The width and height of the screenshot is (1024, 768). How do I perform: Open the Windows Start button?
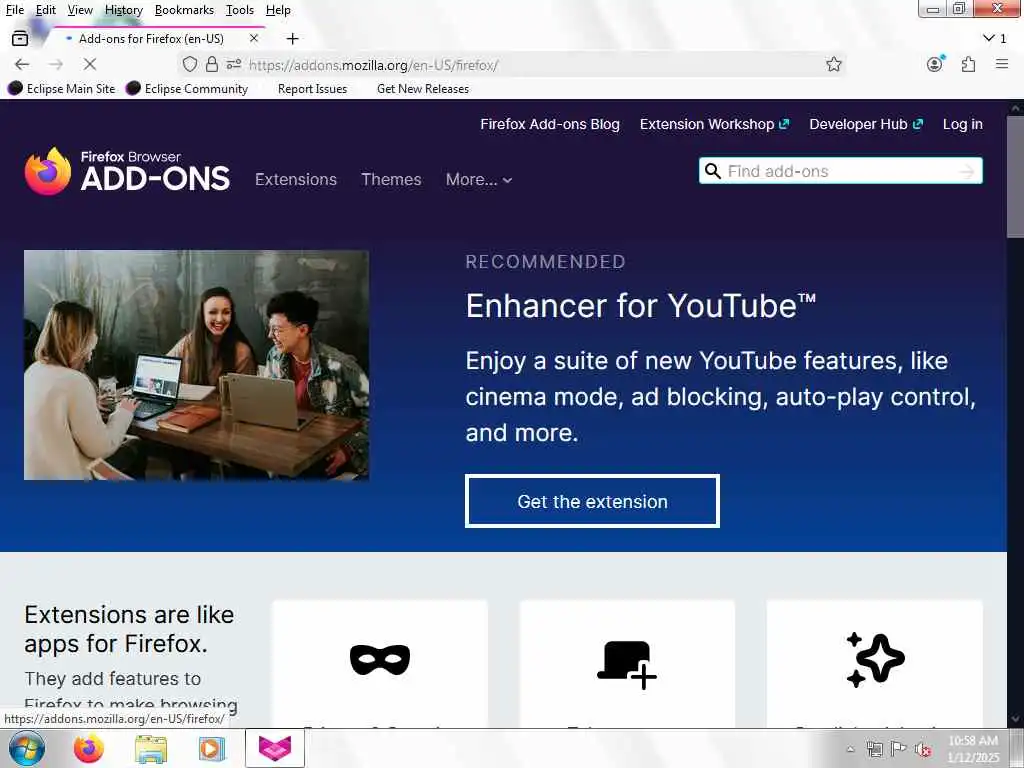point(27,748)
